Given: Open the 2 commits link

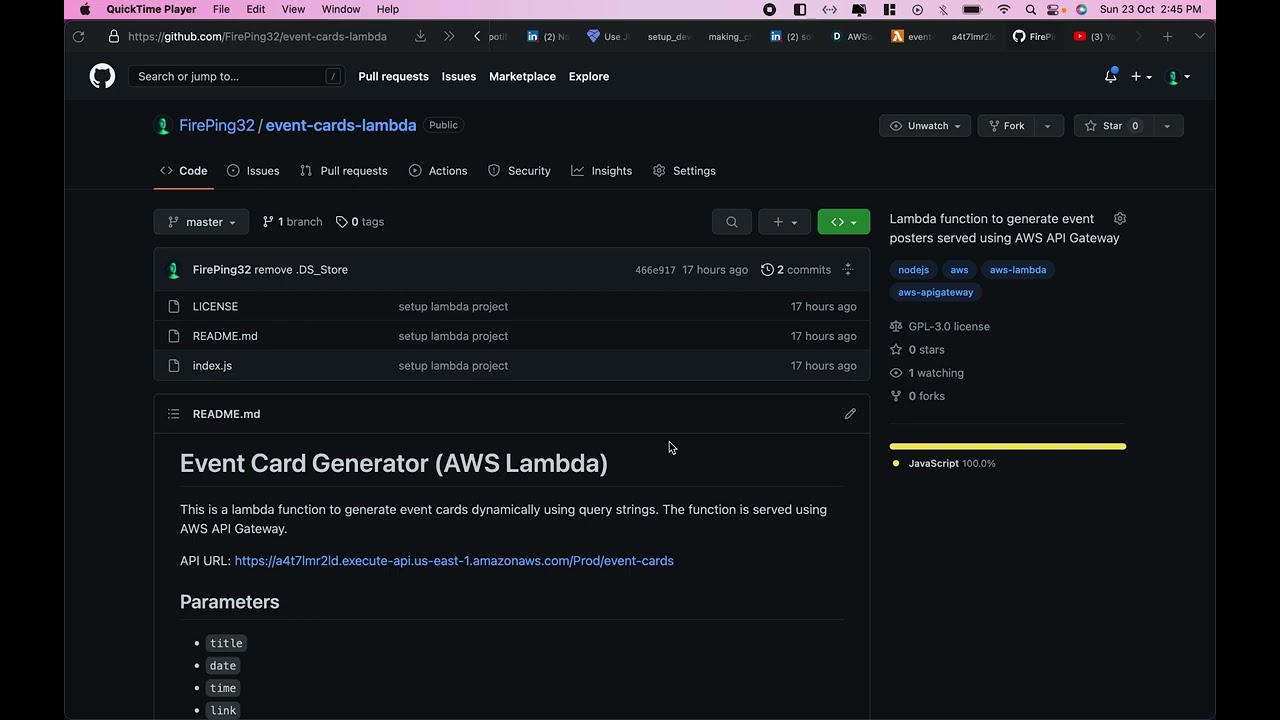Looking at the screenshot, I should (796, 270).
